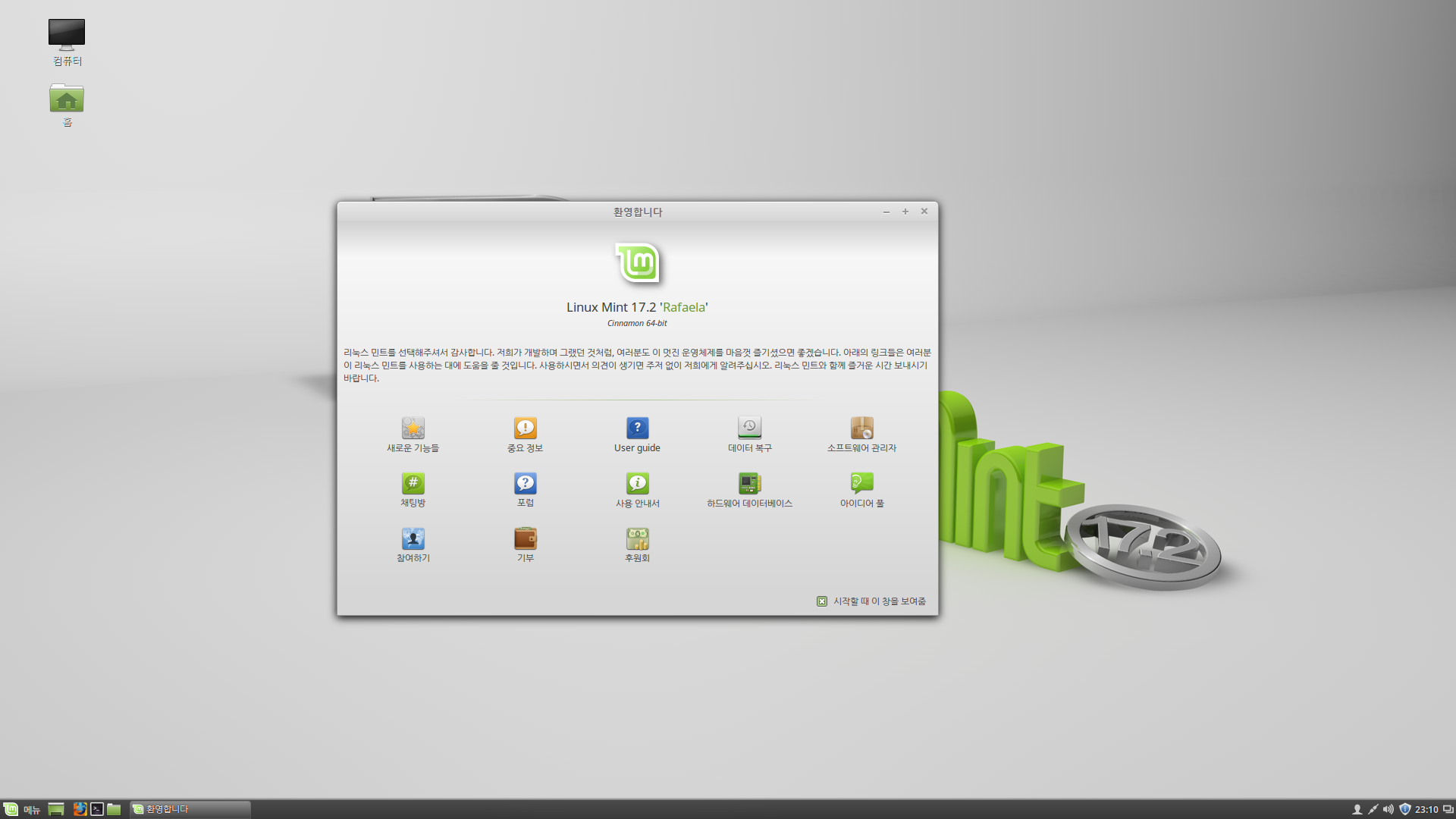The width and height of the screenshot is (1456, 819).
Task: Open the 아이디어 풀 idea pool
Action: 861,491
